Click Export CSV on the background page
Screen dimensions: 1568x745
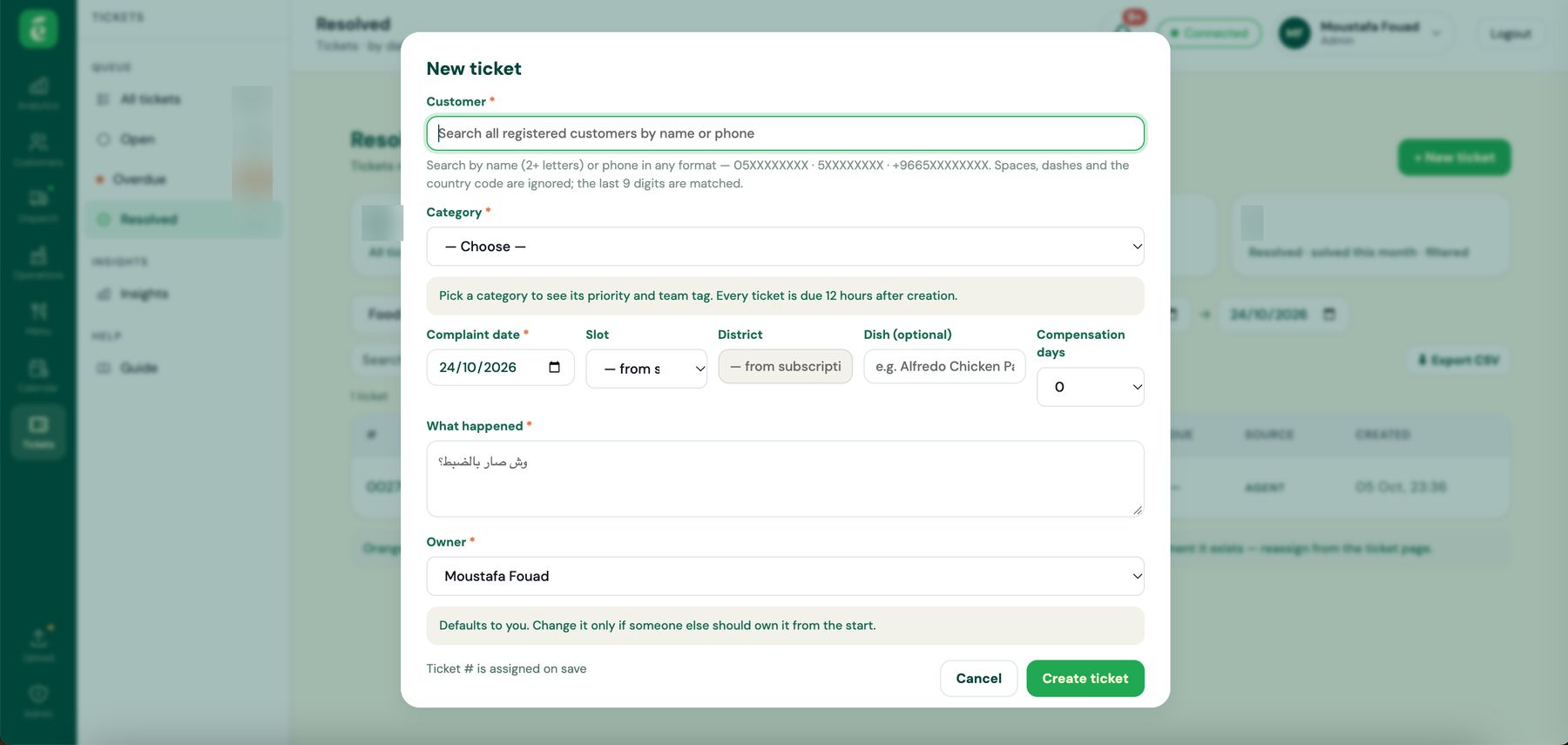pyautogui.click(x=1457, y=360)
